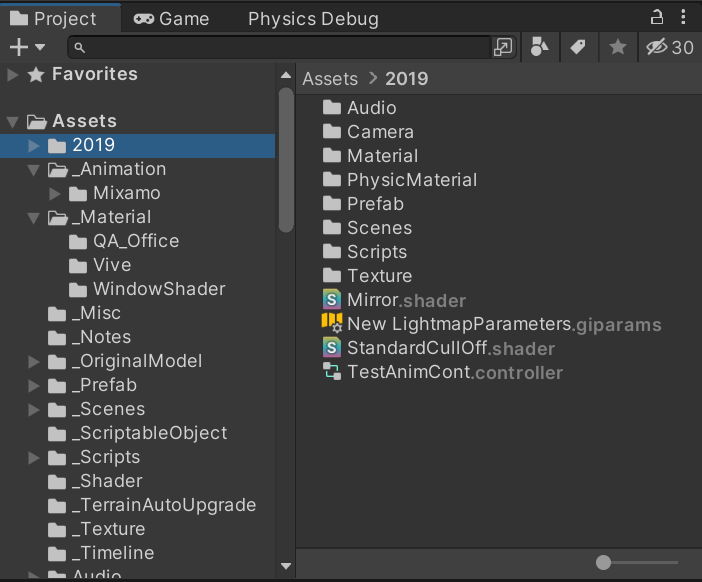Image resolution: width=702 pixels, height=582 pixels.
Task: Open the three-dot panel options menu
Action: coord(683,17)
